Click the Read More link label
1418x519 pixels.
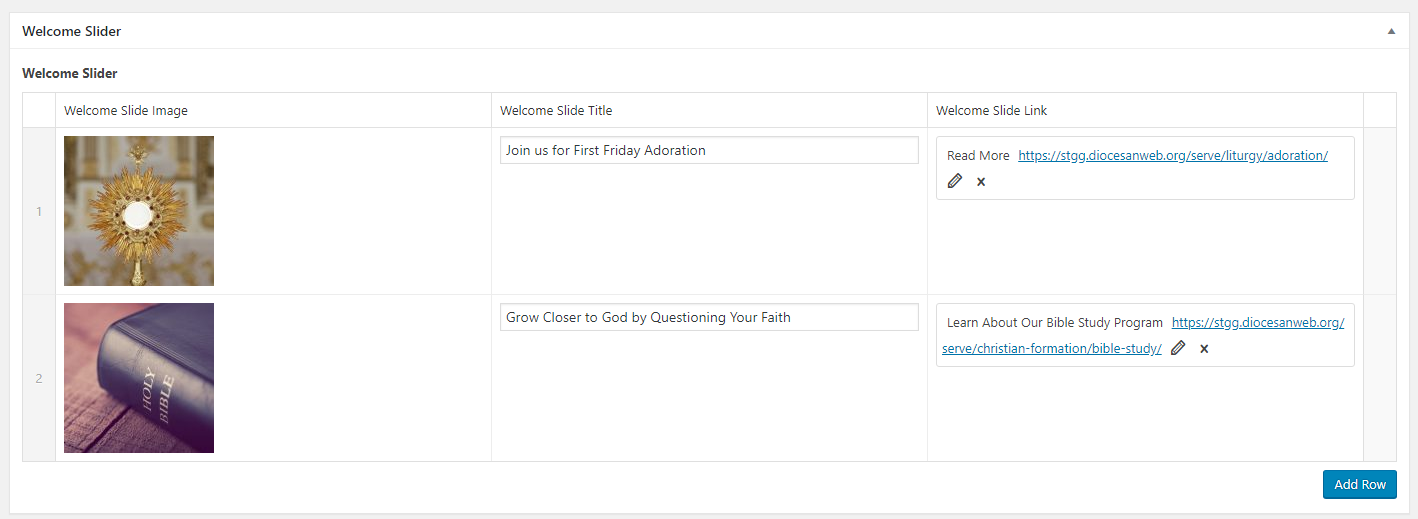pyautogui.click(x=978, y=156)
